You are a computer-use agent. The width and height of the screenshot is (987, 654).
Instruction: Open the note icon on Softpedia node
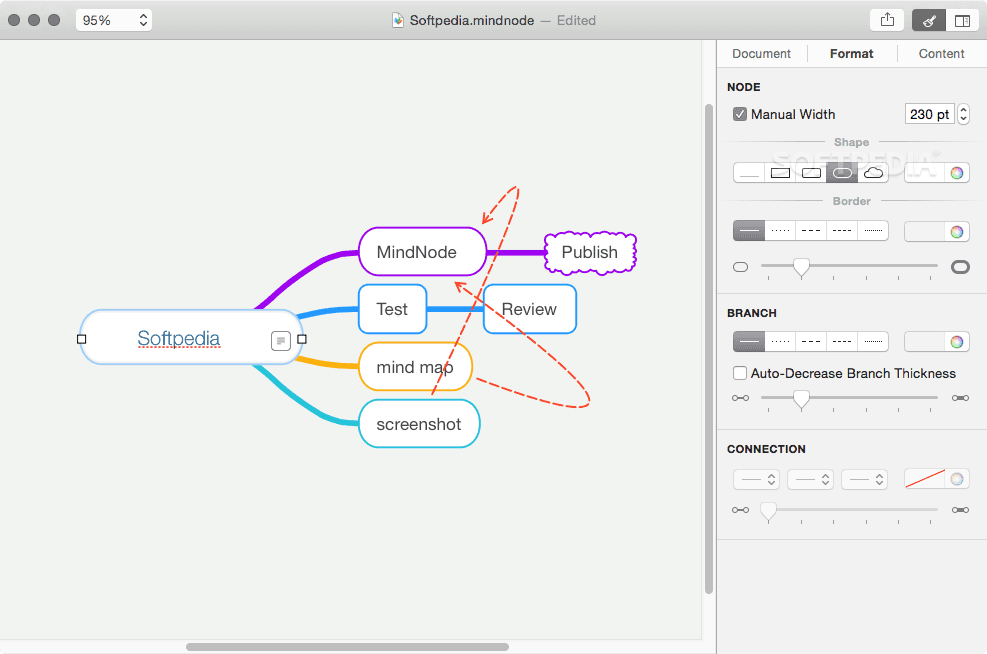[281, 341]
